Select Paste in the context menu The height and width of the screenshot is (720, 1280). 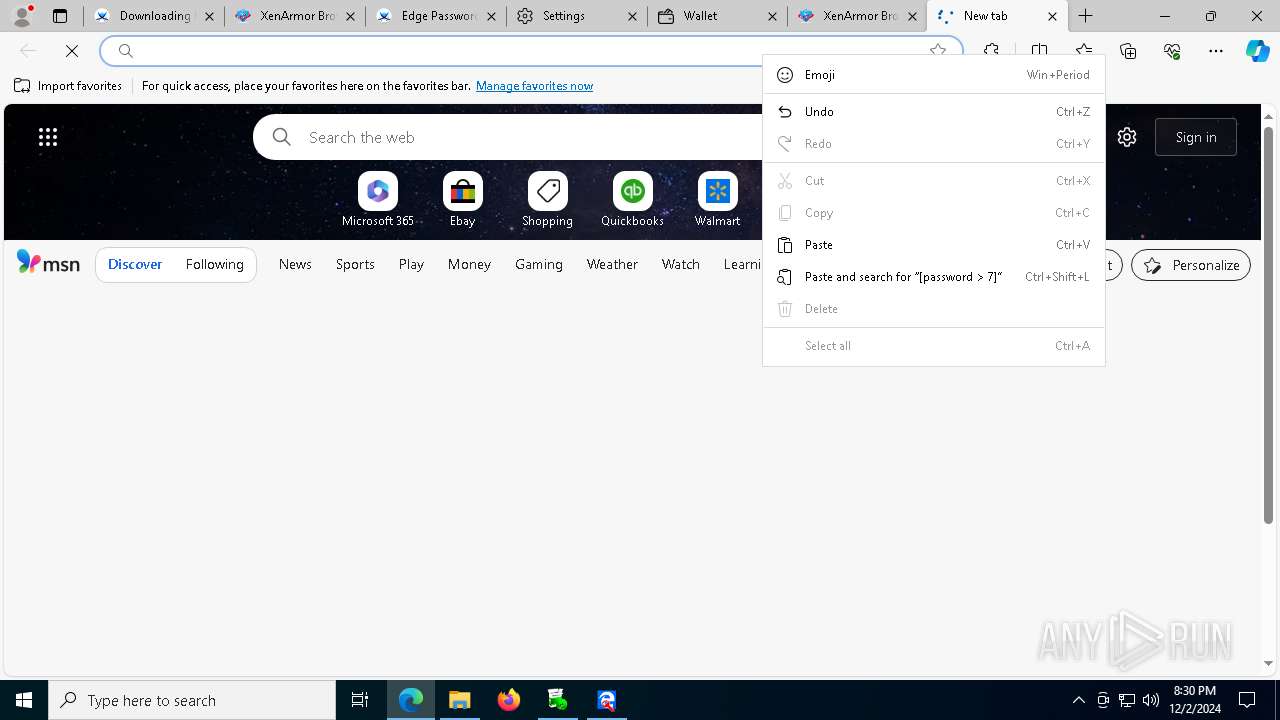(934, 245)
